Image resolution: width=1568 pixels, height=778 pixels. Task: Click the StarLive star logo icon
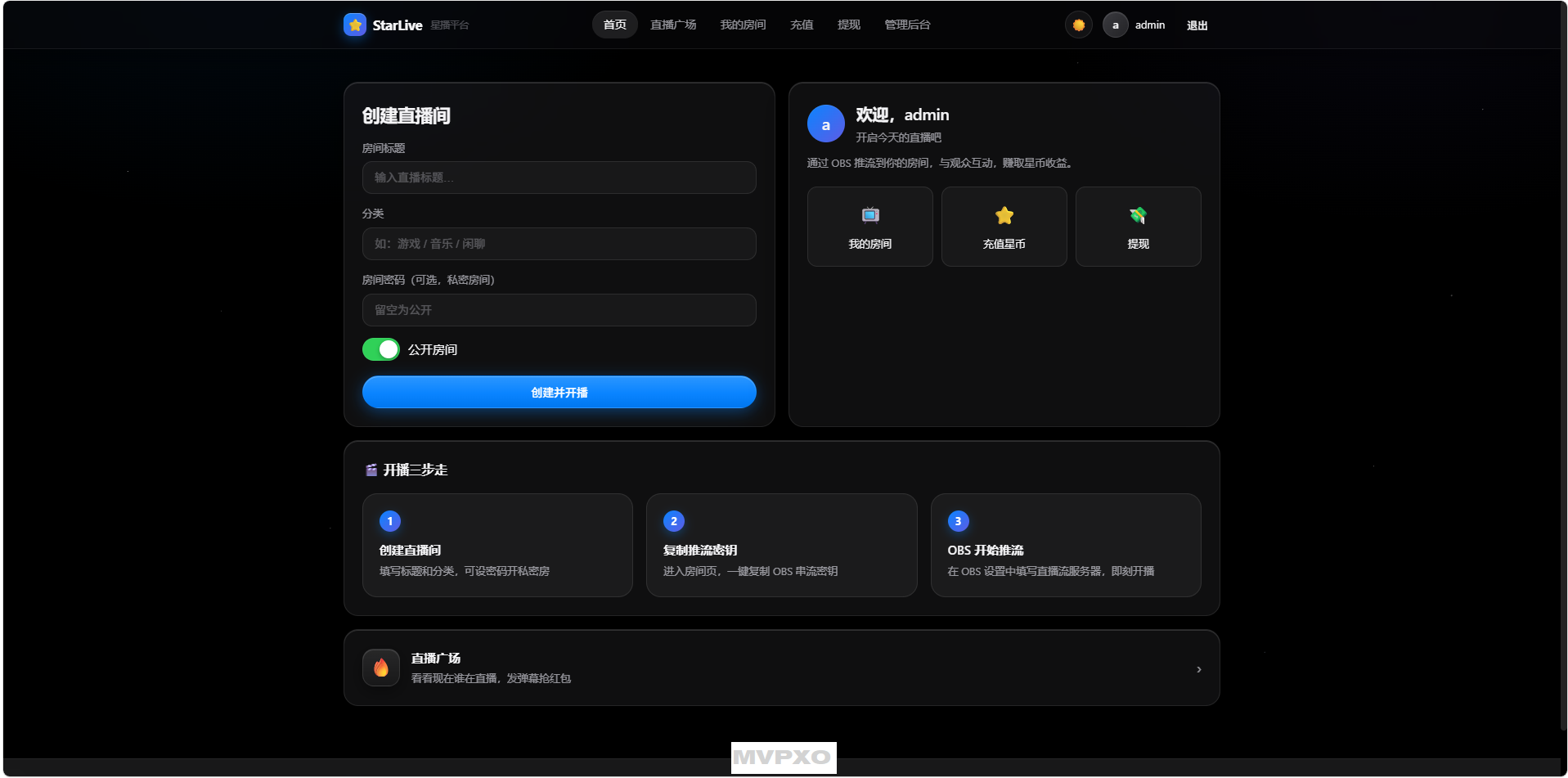click(x=355, y=25)
